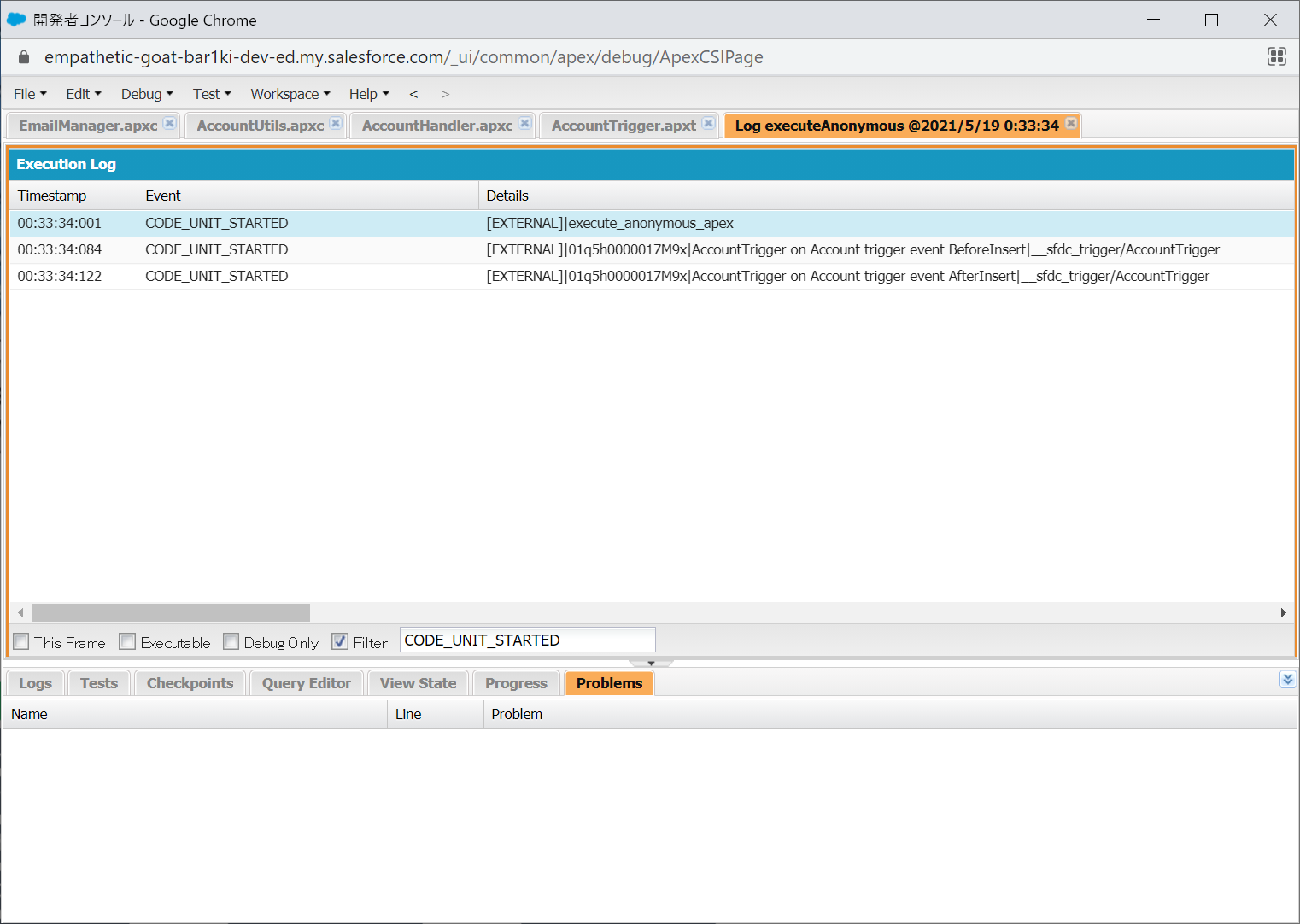Switch to the EmailManager.apxc tab
Image resolution: width=1300 pixels, height=924 pixels.
88,126
